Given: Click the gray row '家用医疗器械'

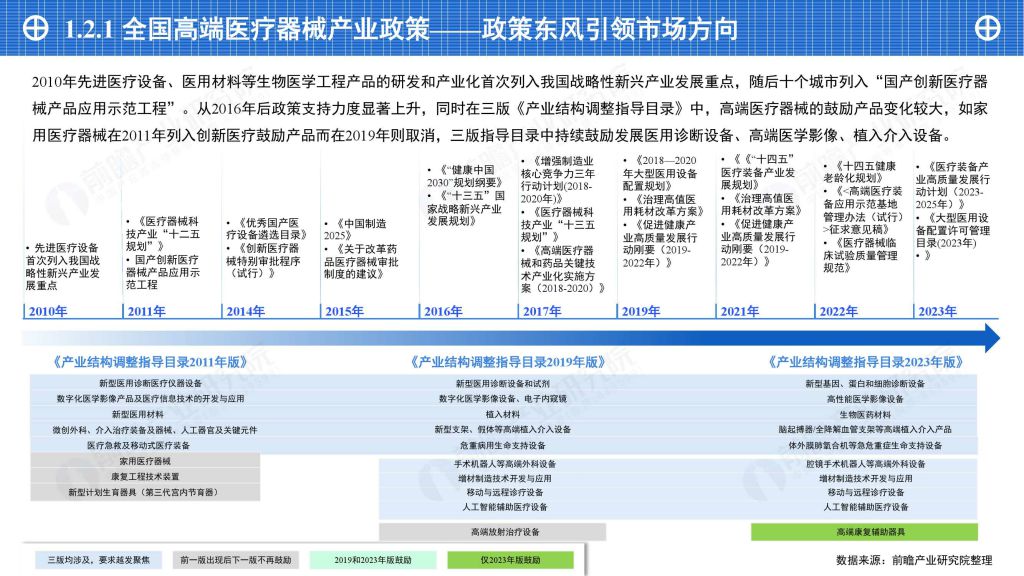Looking at the screenshot, I should pyautogui.click(x=145, y=461).
